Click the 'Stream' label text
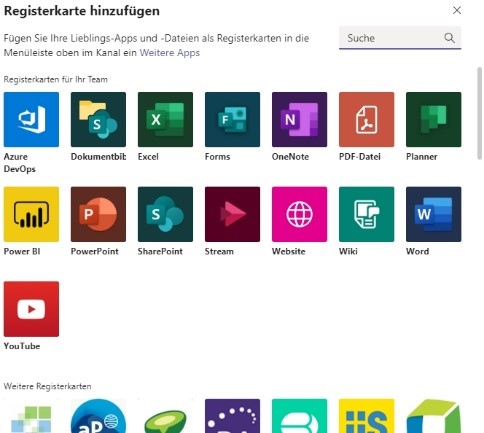This screenshot has width=484, height=433. (x=219, y=251)
